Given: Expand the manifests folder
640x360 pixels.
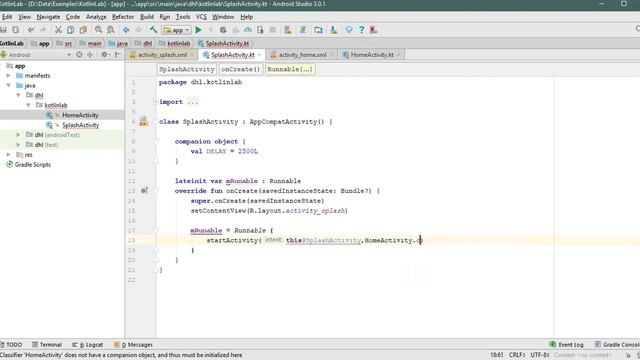Looking at the screenshot, I should click(x=8, y=76).
